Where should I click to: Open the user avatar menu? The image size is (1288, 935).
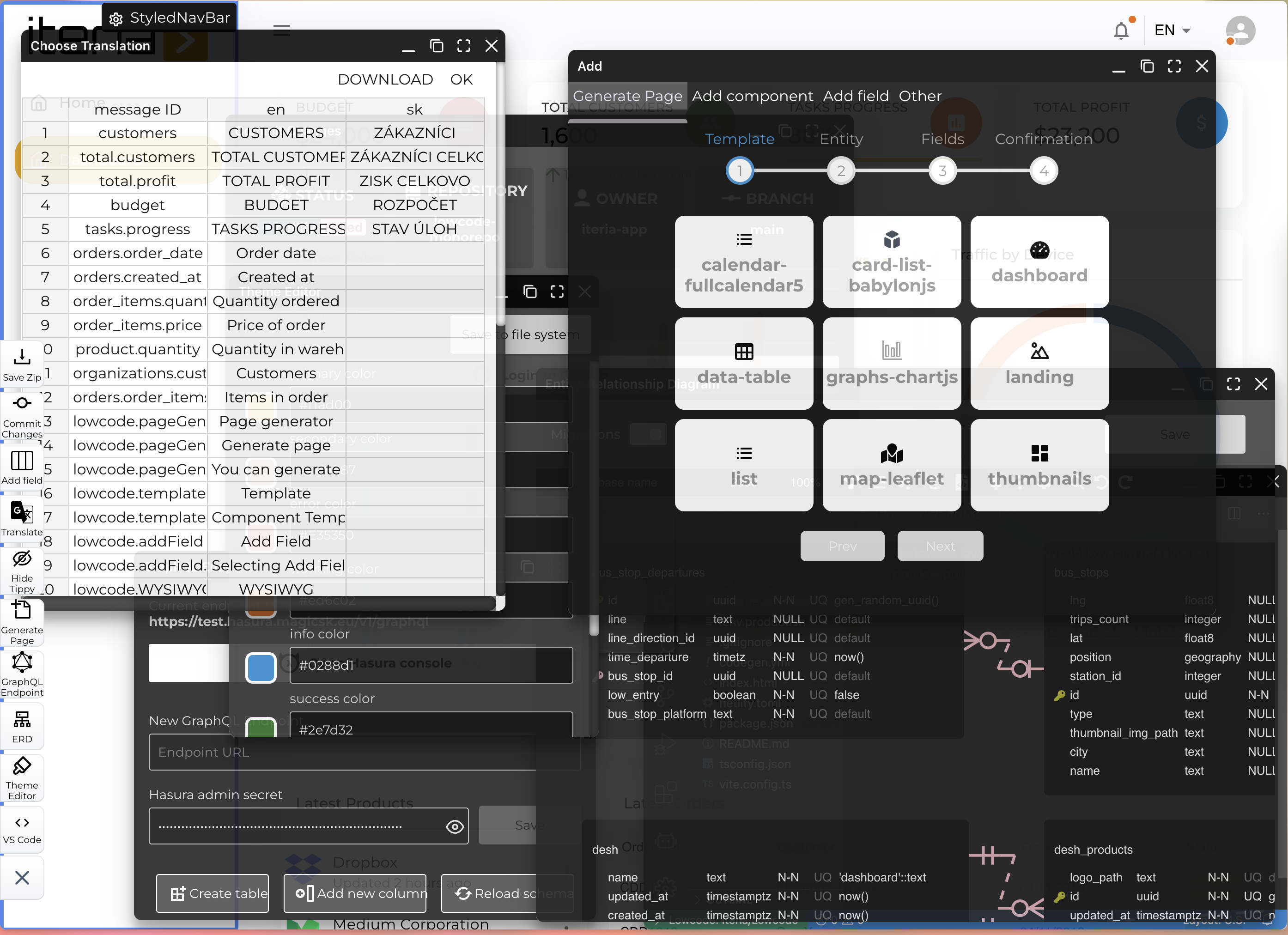pyautogui.click(x=1240, y=30)
